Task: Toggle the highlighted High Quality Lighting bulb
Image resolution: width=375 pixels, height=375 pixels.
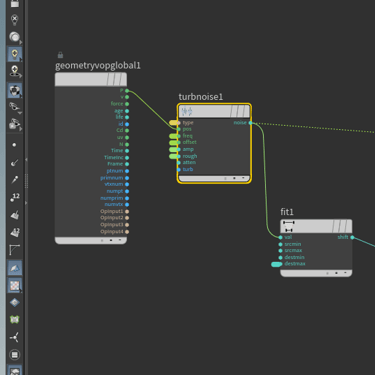Action: tap(14, 54)
